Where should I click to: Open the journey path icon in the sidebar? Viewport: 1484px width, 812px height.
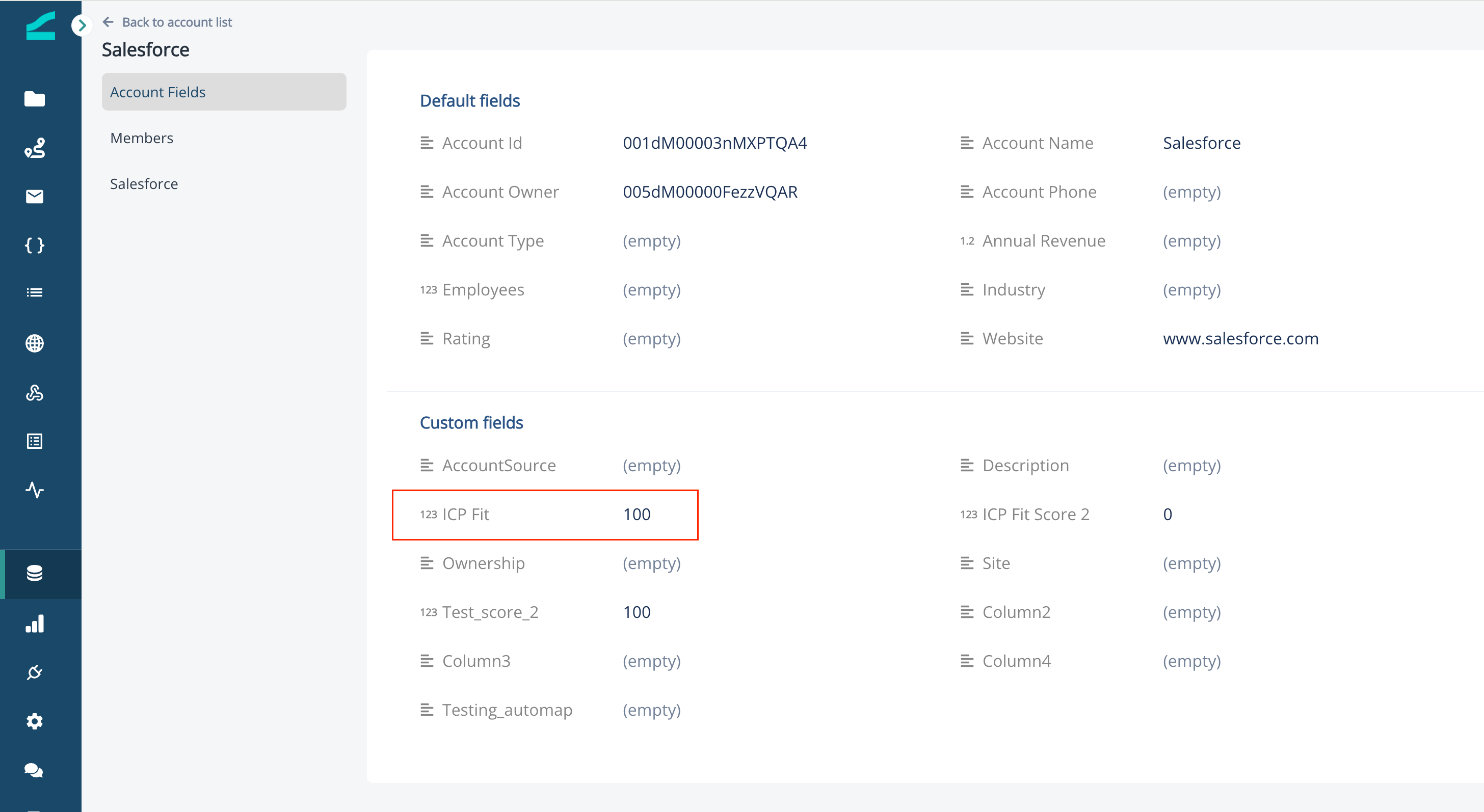pos(35,148)
